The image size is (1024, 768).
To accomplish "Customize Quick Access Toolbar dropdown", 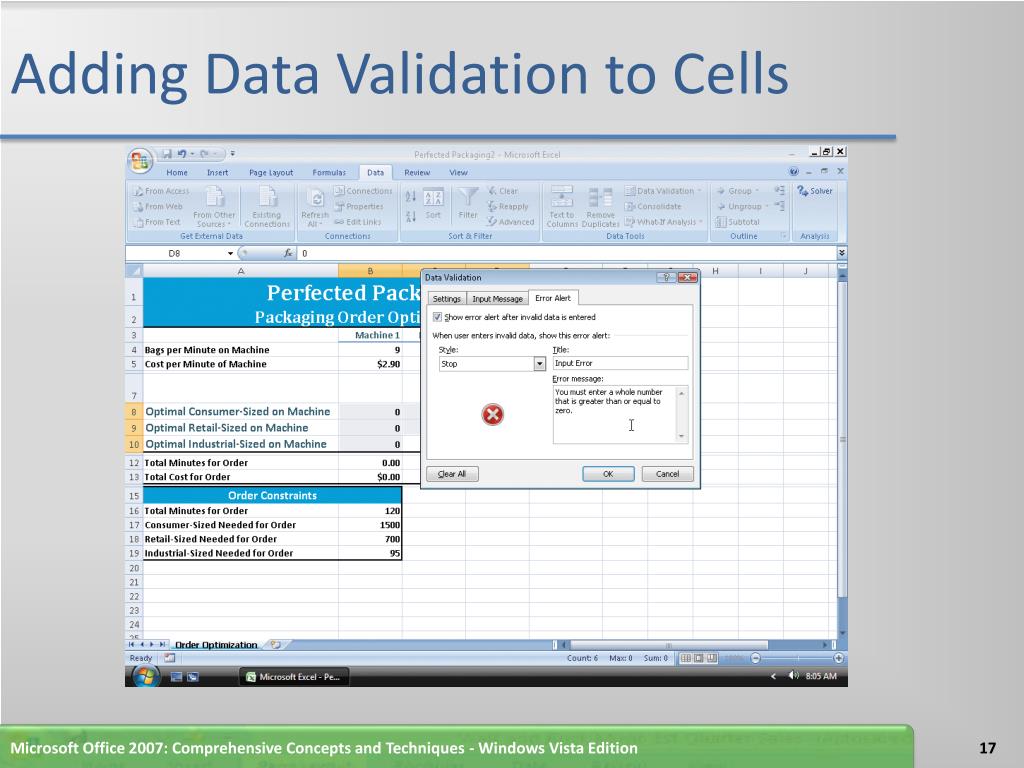I will pos(232,154).
